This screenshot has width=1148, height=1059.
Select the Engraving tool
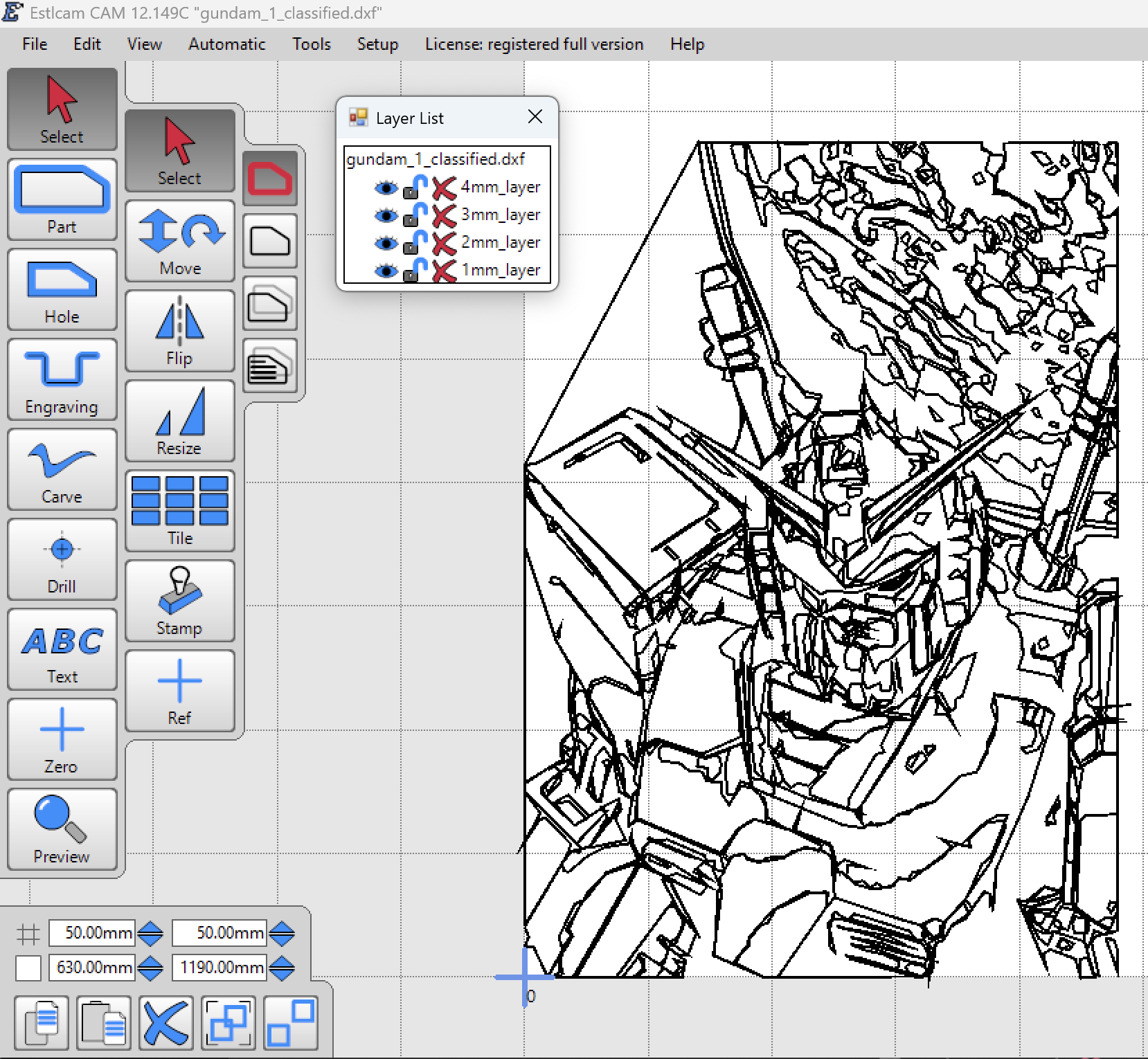pyautogui.click(x=62, y=379)
